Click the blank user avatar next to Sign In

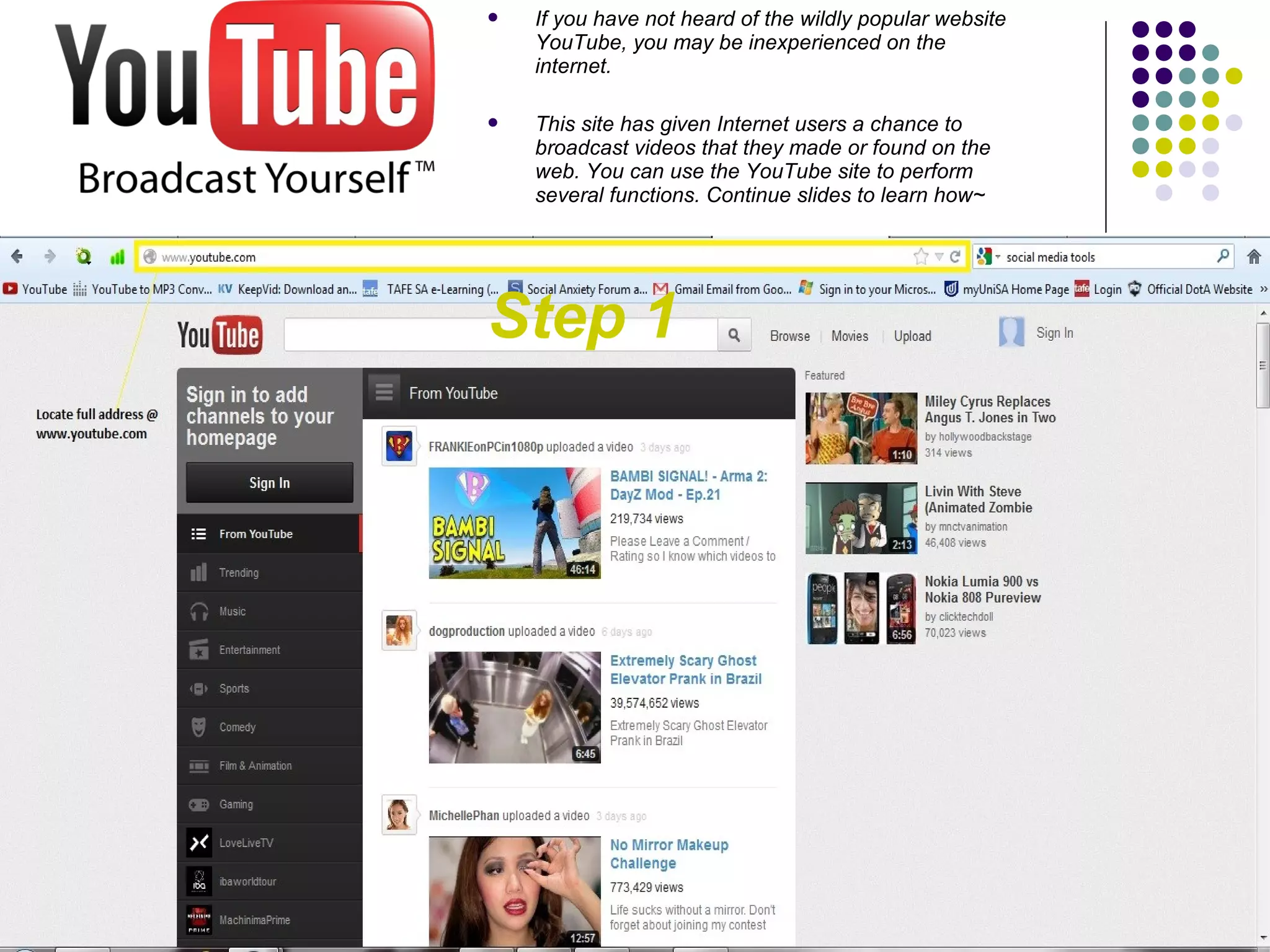(1011, 332)
